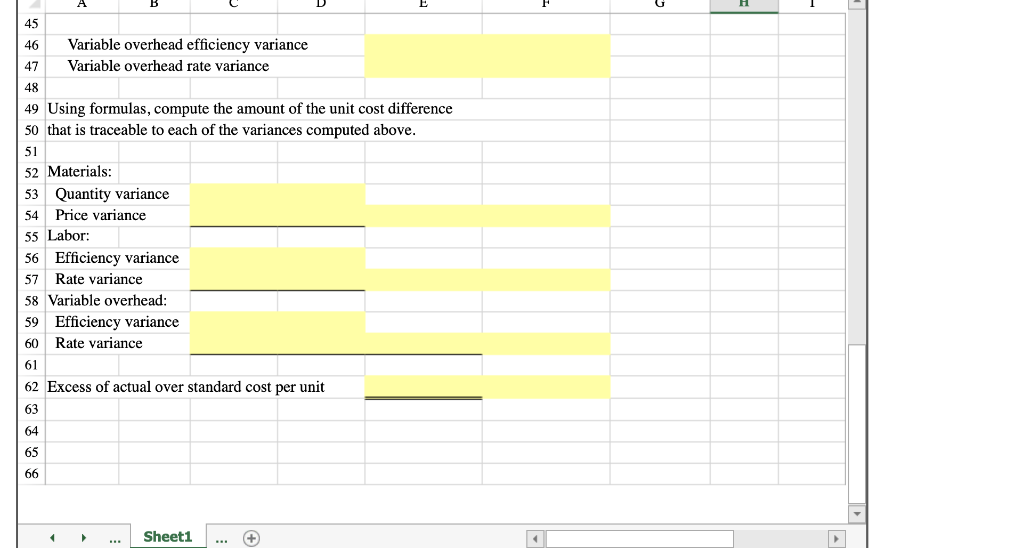Select the Sheet1 tab
The image size is (1024, 548).
pyautogui.click(x=168, y=537)
